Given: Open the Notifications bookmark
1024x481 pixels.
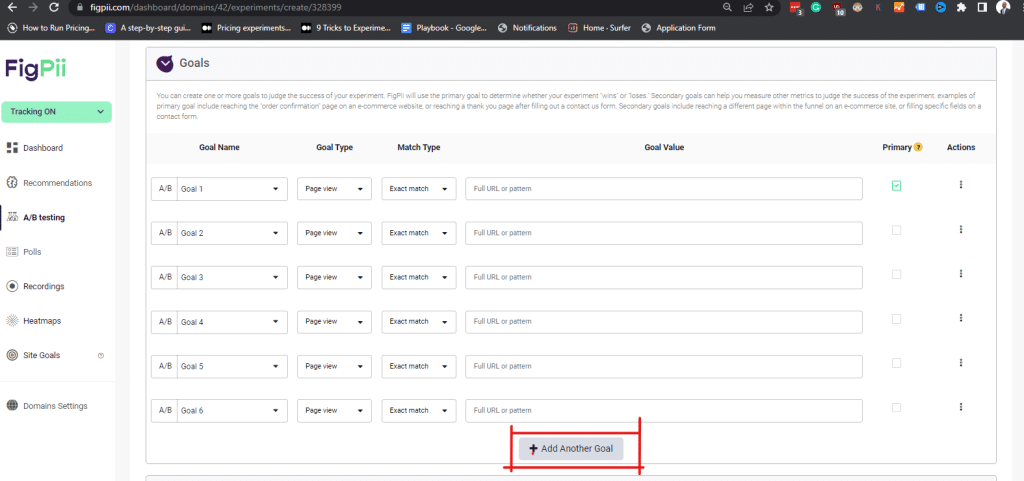Looking at the screenshot, I should tap(528, 28).
